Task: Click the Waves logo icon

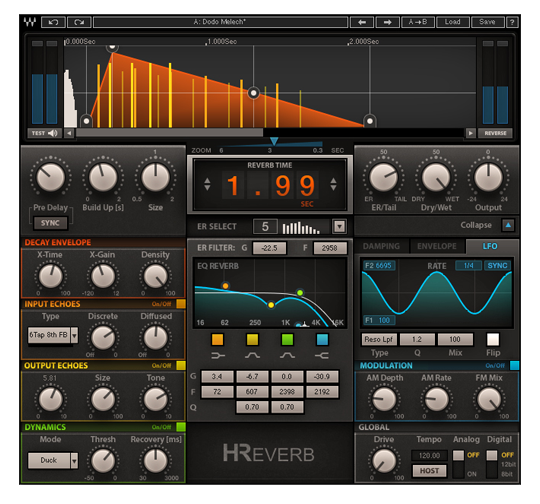Action: click(x=30, y=22)
